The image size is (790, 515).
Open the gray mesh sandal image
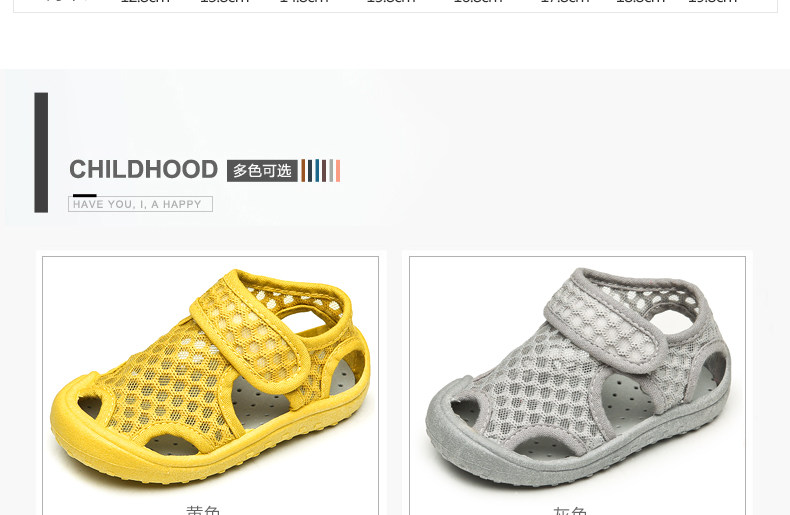pos(577,378)
